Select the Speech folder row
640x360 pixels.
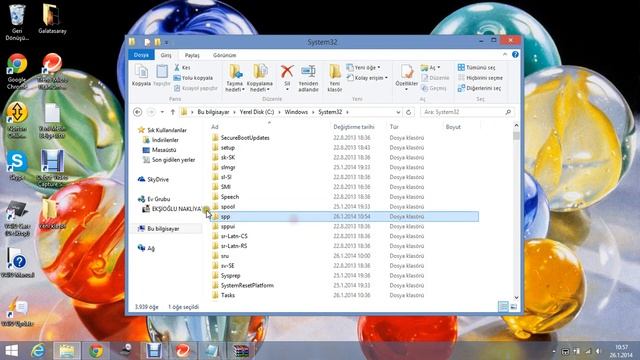coord(345,197)
